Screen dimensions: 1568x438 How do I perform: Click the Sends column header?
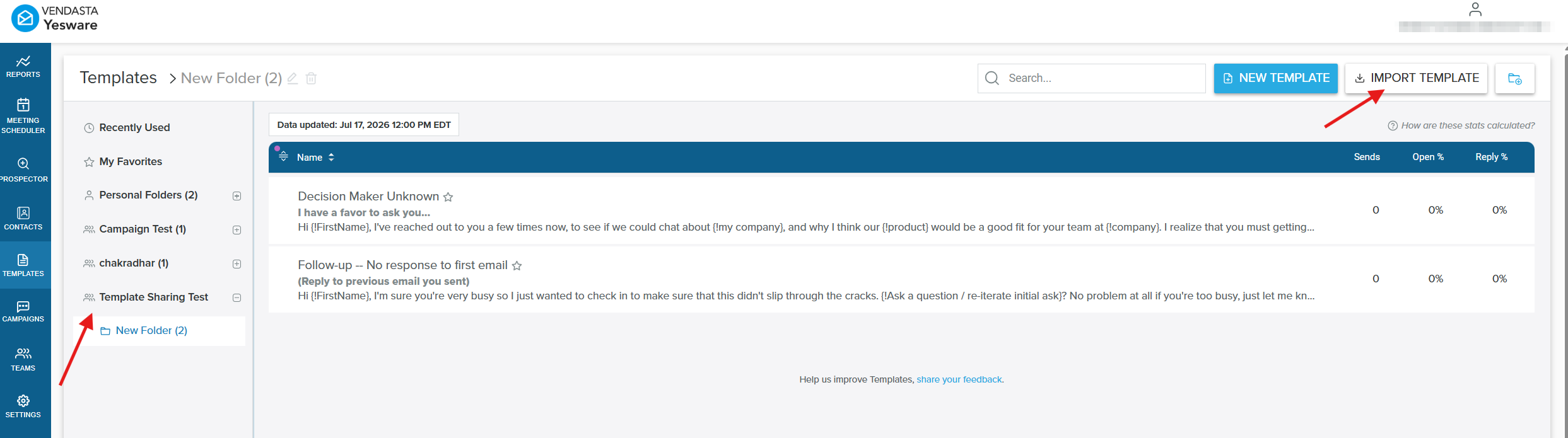point(1366,157)
